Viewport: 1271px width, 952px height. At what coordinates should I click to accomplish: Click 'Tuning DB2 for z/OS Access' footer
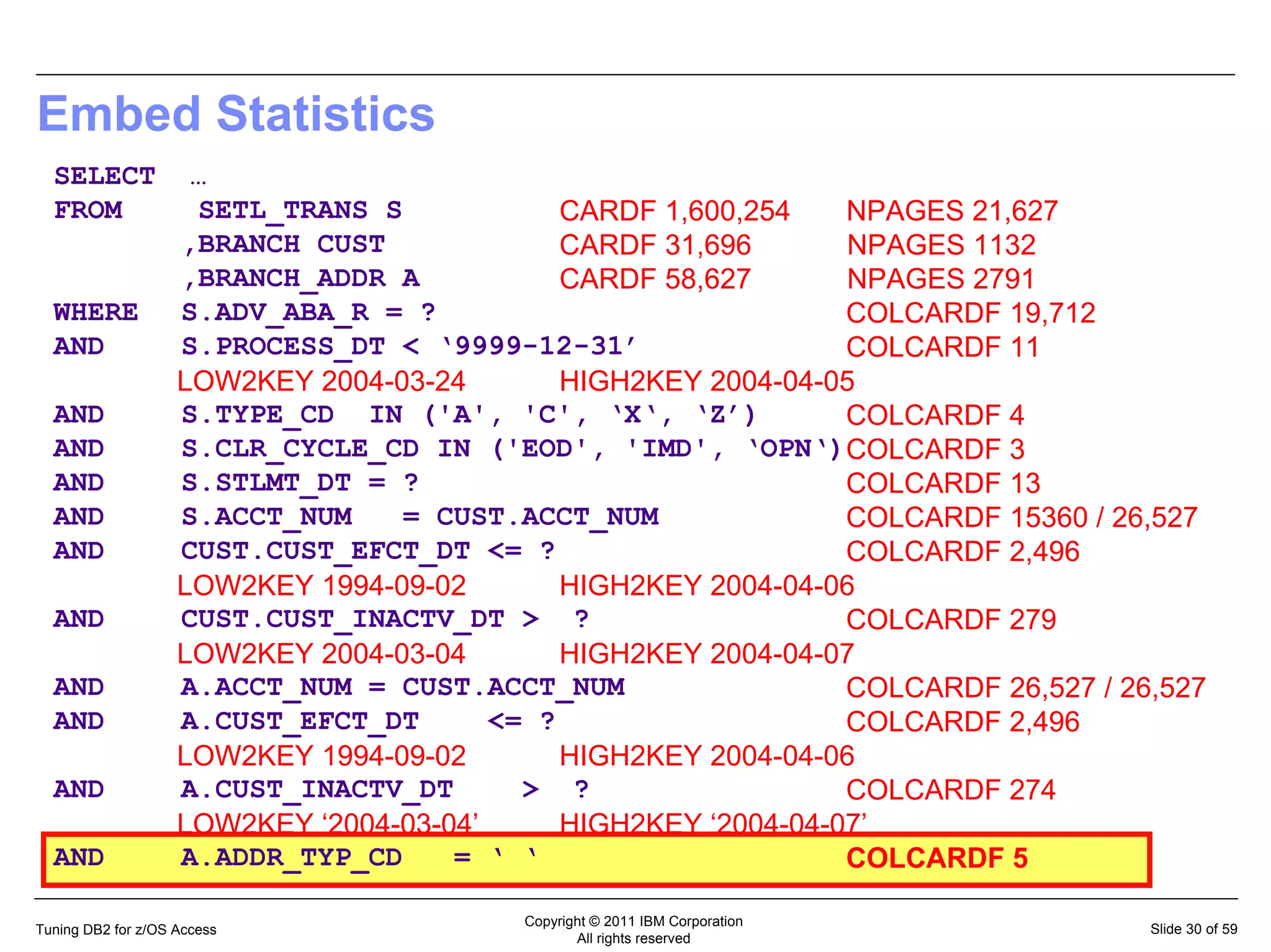(126, 930)
